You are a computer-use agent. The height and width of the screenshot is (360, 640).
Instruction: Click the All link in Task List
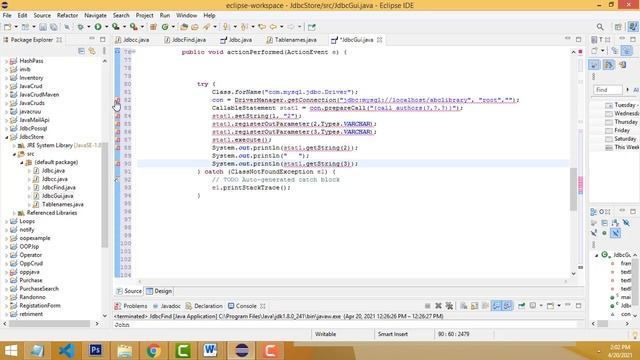tap(636, 90)
